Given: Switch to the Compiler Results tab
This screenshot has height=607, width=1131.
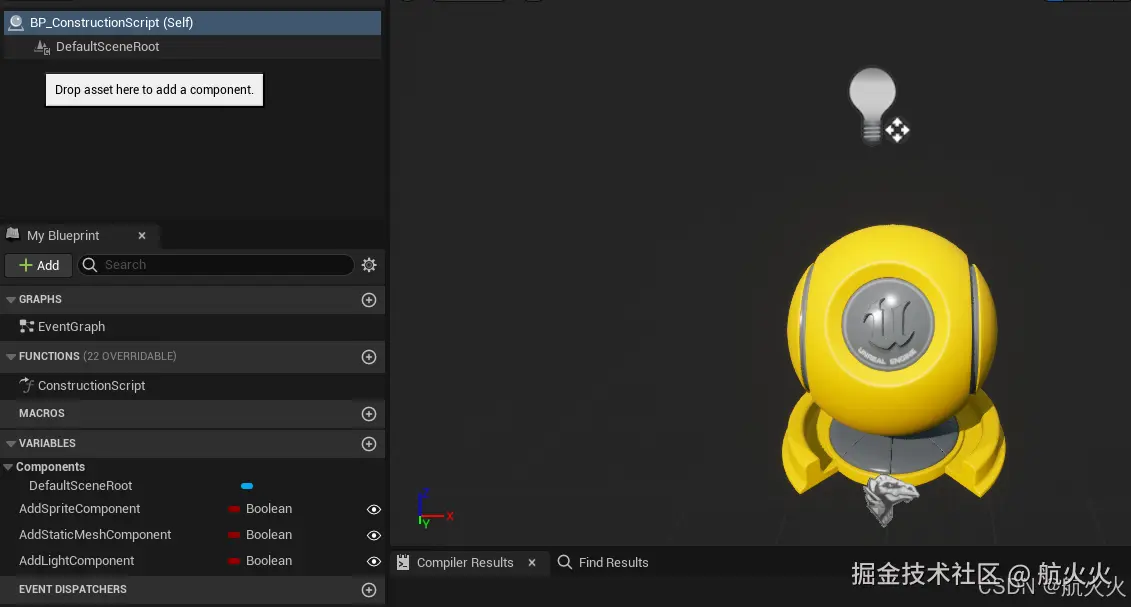Looking at the screenshot, I should tap(465, 562).
